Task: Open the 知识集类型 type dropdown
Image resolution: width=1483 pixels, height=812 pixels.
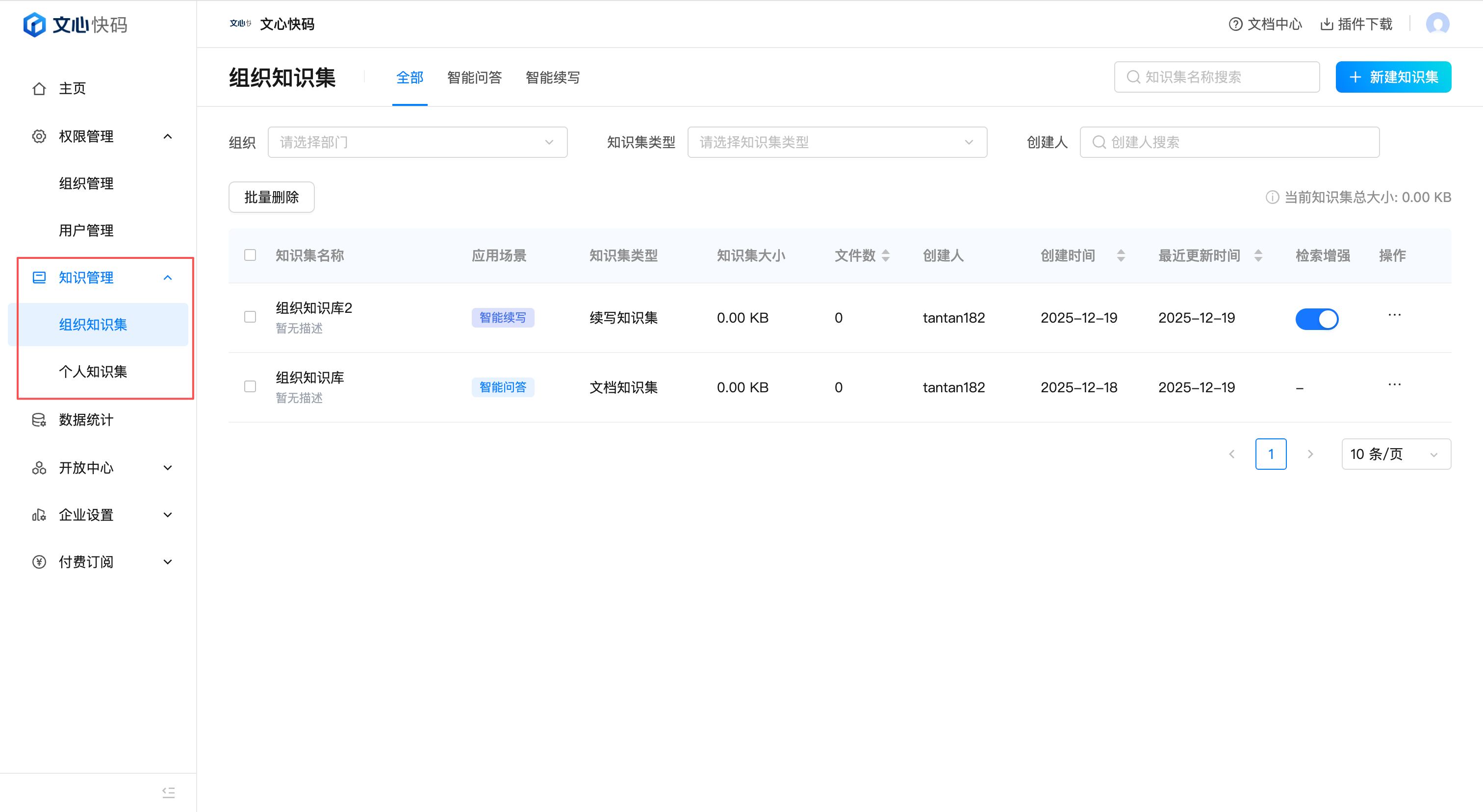Action: [837, 142]
